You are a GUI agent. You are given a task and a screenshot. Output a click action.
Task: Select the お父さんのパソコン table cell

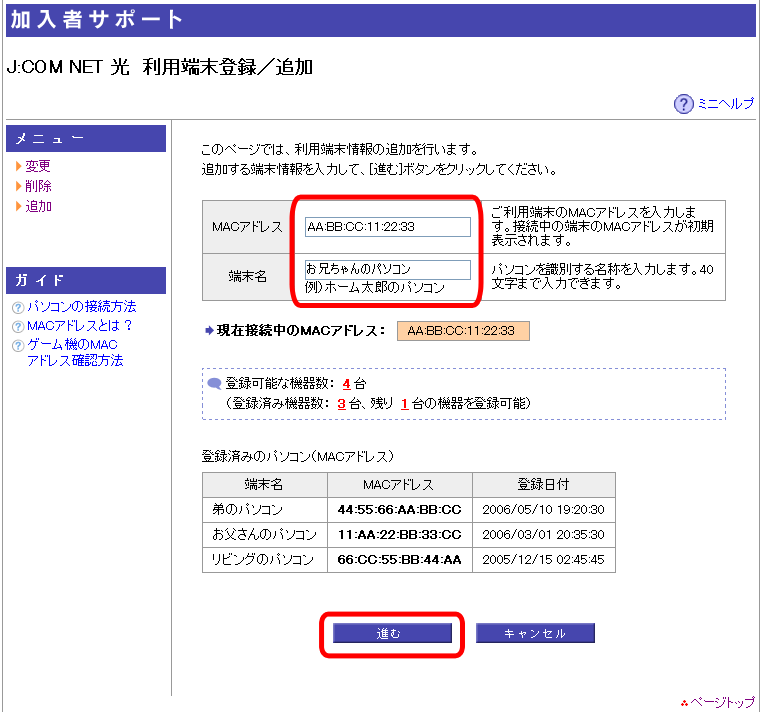point(265,535)
